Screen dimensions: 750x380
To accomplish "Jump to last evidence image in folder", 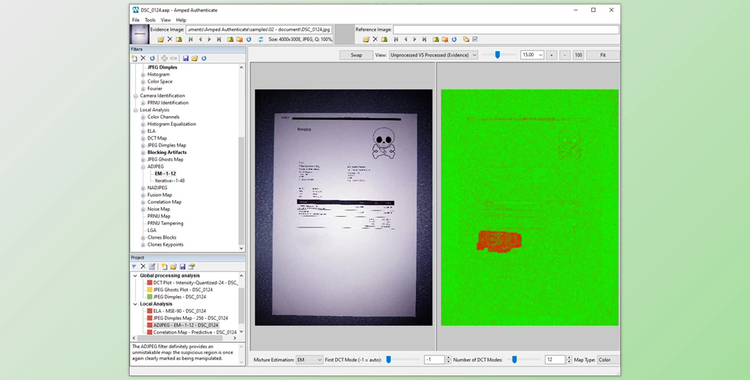I will [219, 39].
